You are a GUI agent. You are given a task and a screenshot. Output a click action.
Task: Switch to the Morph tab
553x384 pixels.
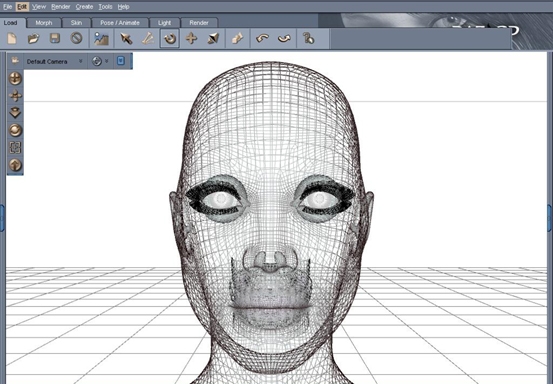pos(44,23)
